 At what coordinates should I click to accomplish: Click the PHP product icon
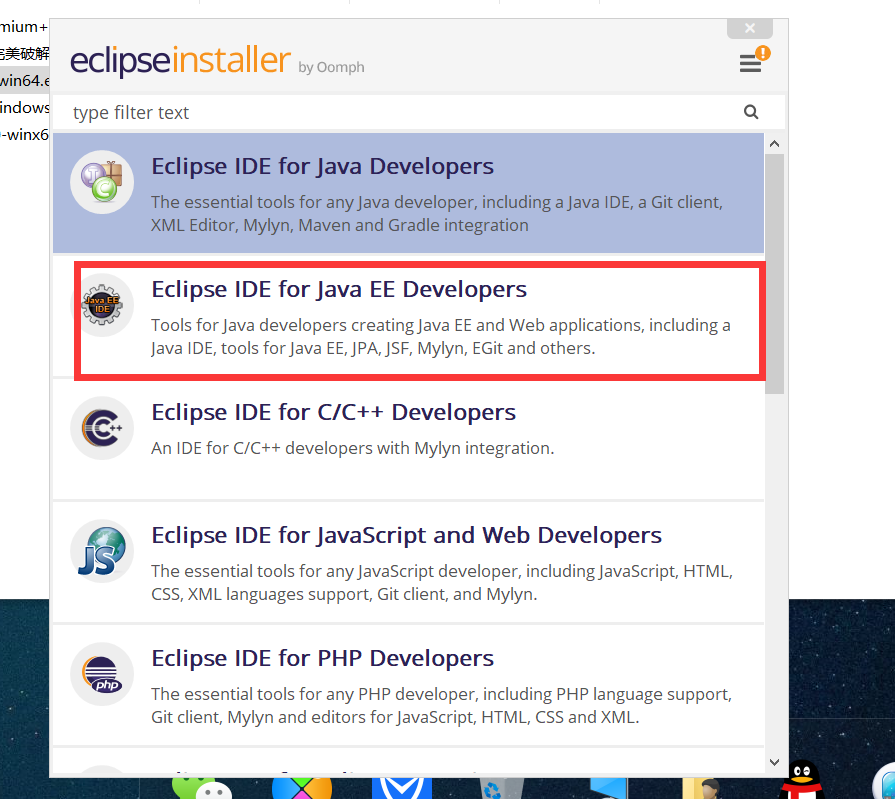pyautogui.click(x=102, y=674)
